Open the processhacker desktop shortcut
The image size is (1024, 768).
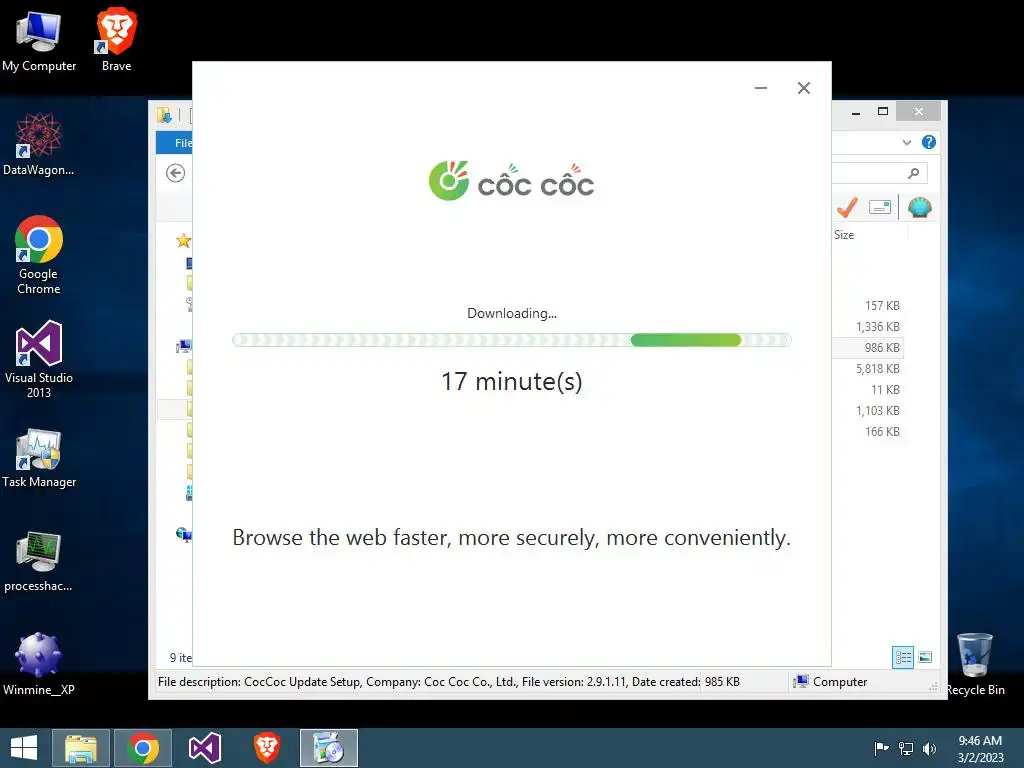(x=39, y=562)
